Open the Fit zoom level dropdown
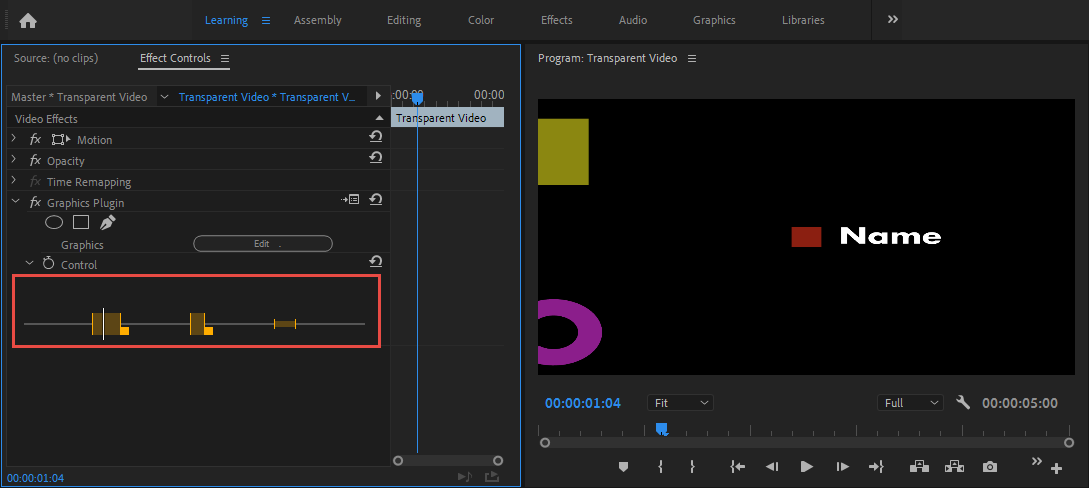Screen dimensions: 1089x488 (x=680, y=403)
